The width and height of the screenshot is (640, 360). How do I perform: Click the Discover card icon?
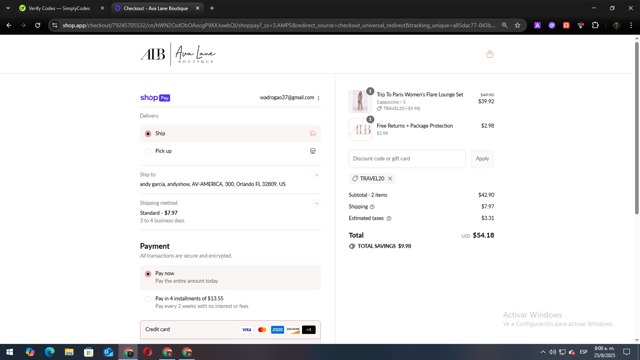pyautogui.click(x=293, y=330)
